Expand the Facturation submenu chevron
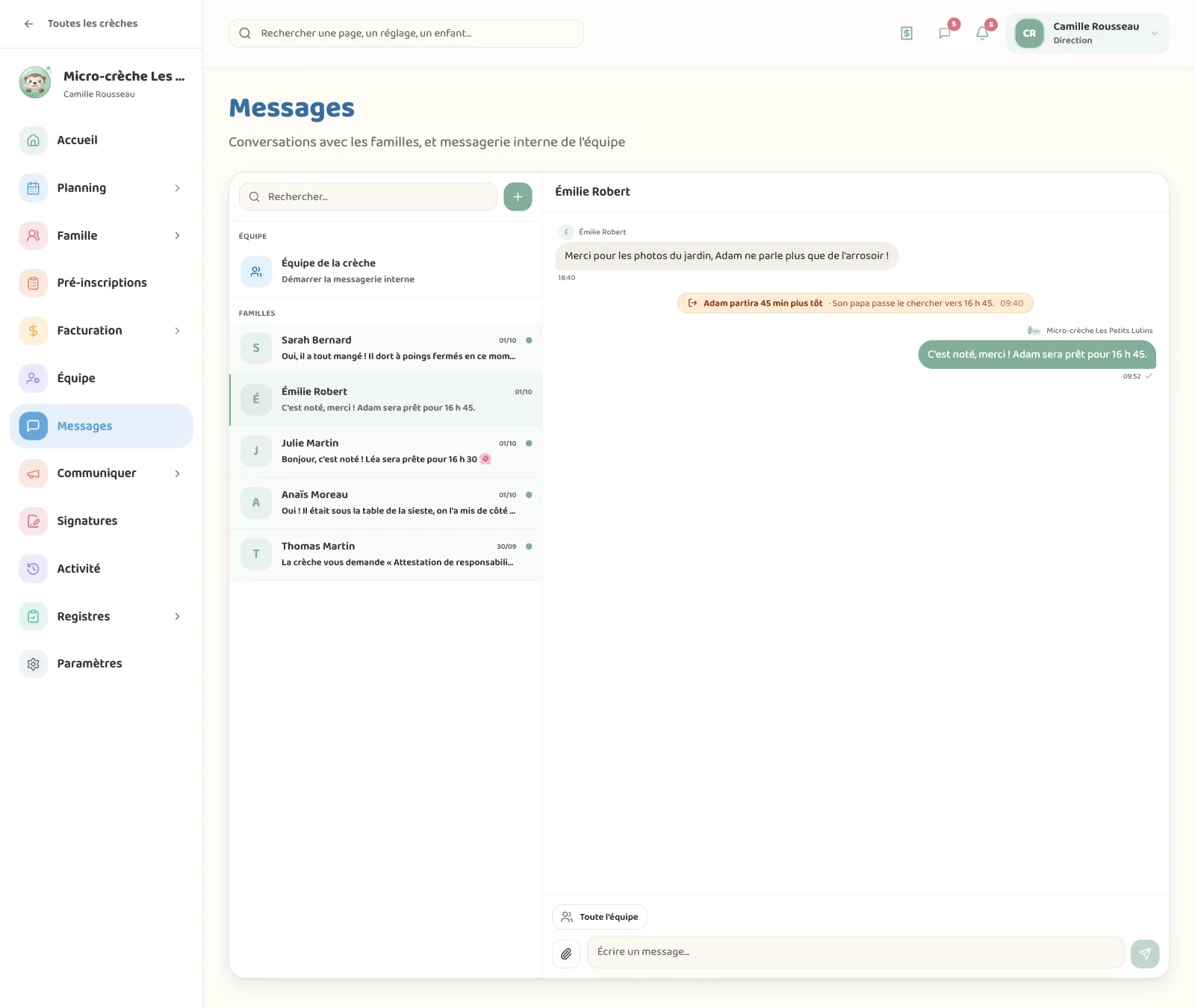1195x1008 pixels. coord(177,331)
